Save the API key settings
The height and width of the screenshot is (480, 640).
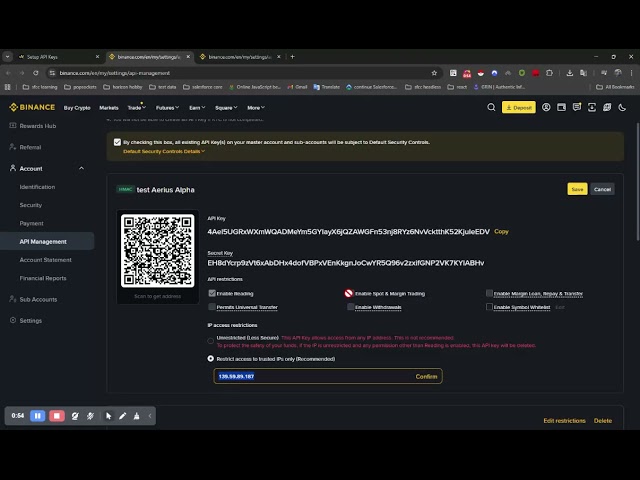(577, 189)
